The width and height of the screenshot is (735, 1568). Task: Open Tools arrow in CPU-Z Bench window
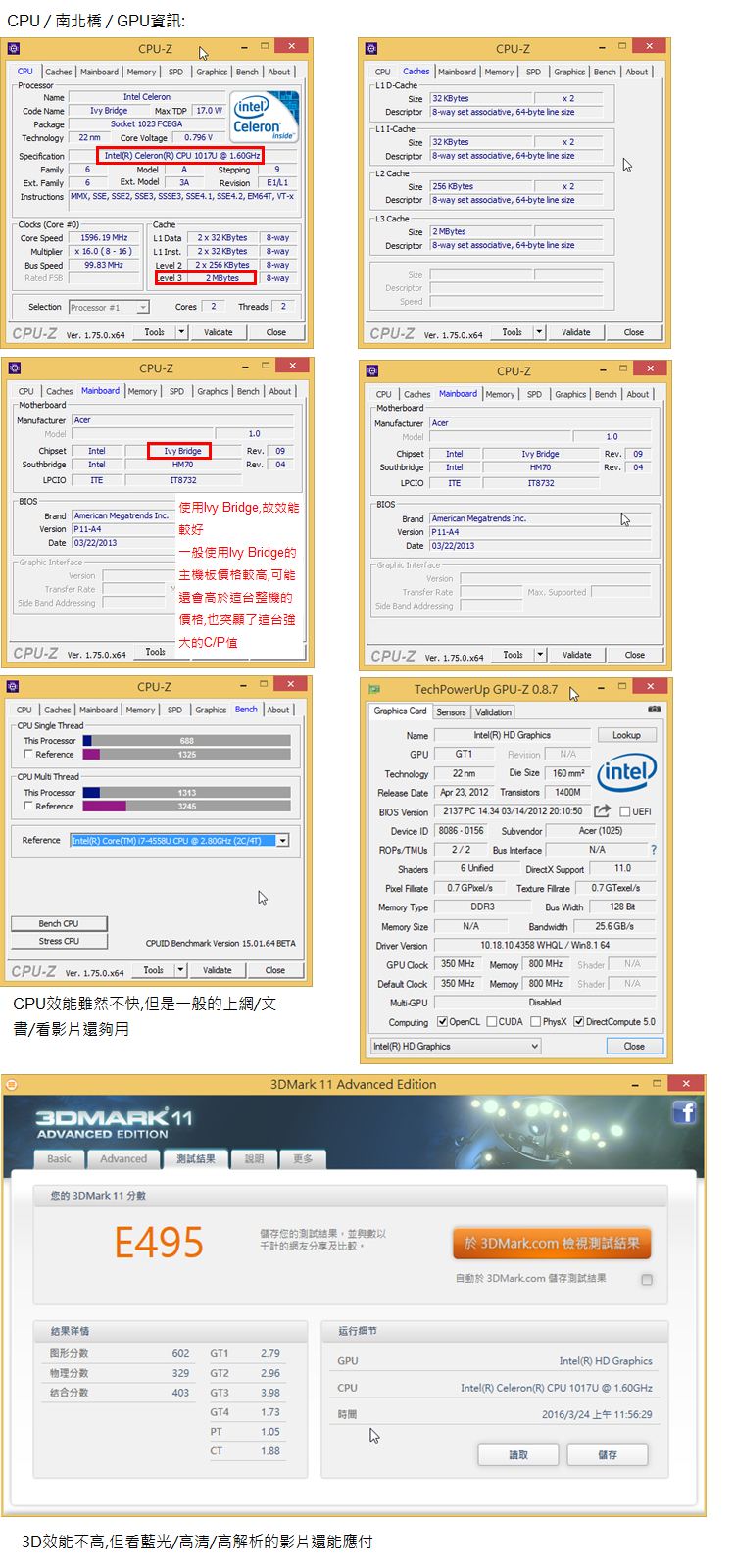(x=180, y=970)
